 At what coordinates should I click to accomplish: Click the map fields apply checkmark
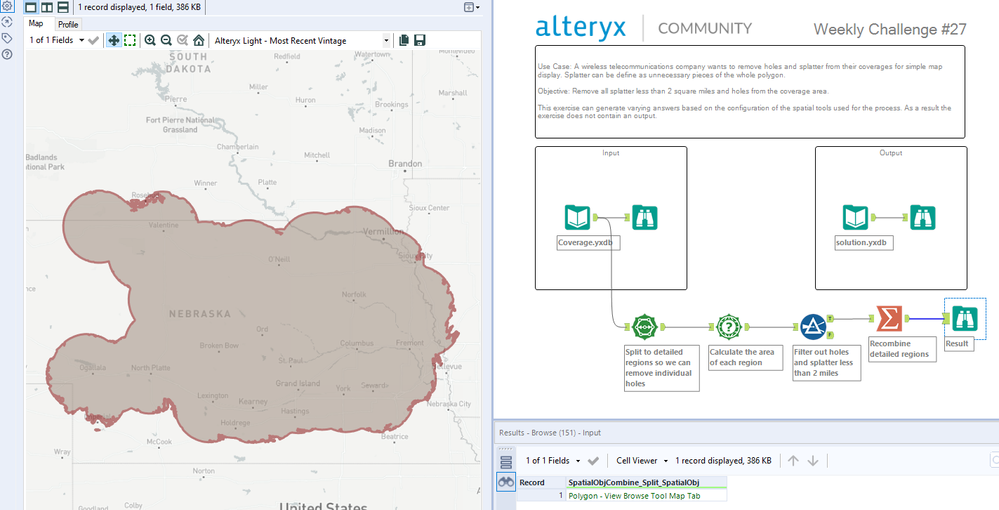(93, 40)
